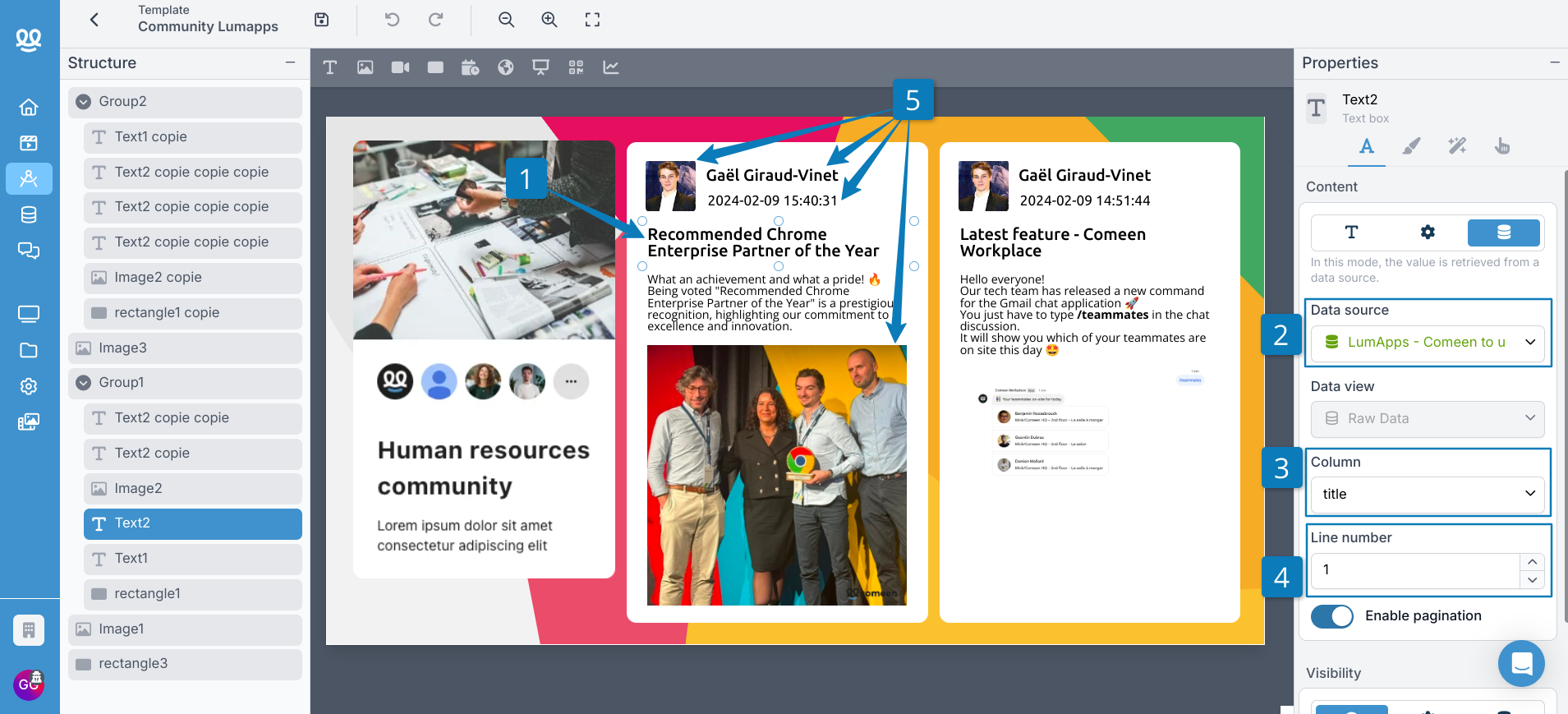The width and height of the screenshot is (1568, 714).
Task: Increase the Line number value
Action: pyautogui.click(x=1533, y=562)
